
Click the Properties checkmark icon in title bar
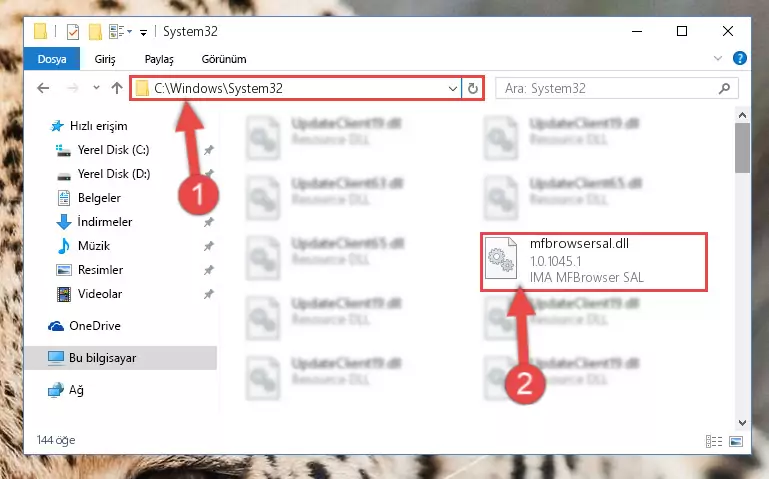[73, 32]
